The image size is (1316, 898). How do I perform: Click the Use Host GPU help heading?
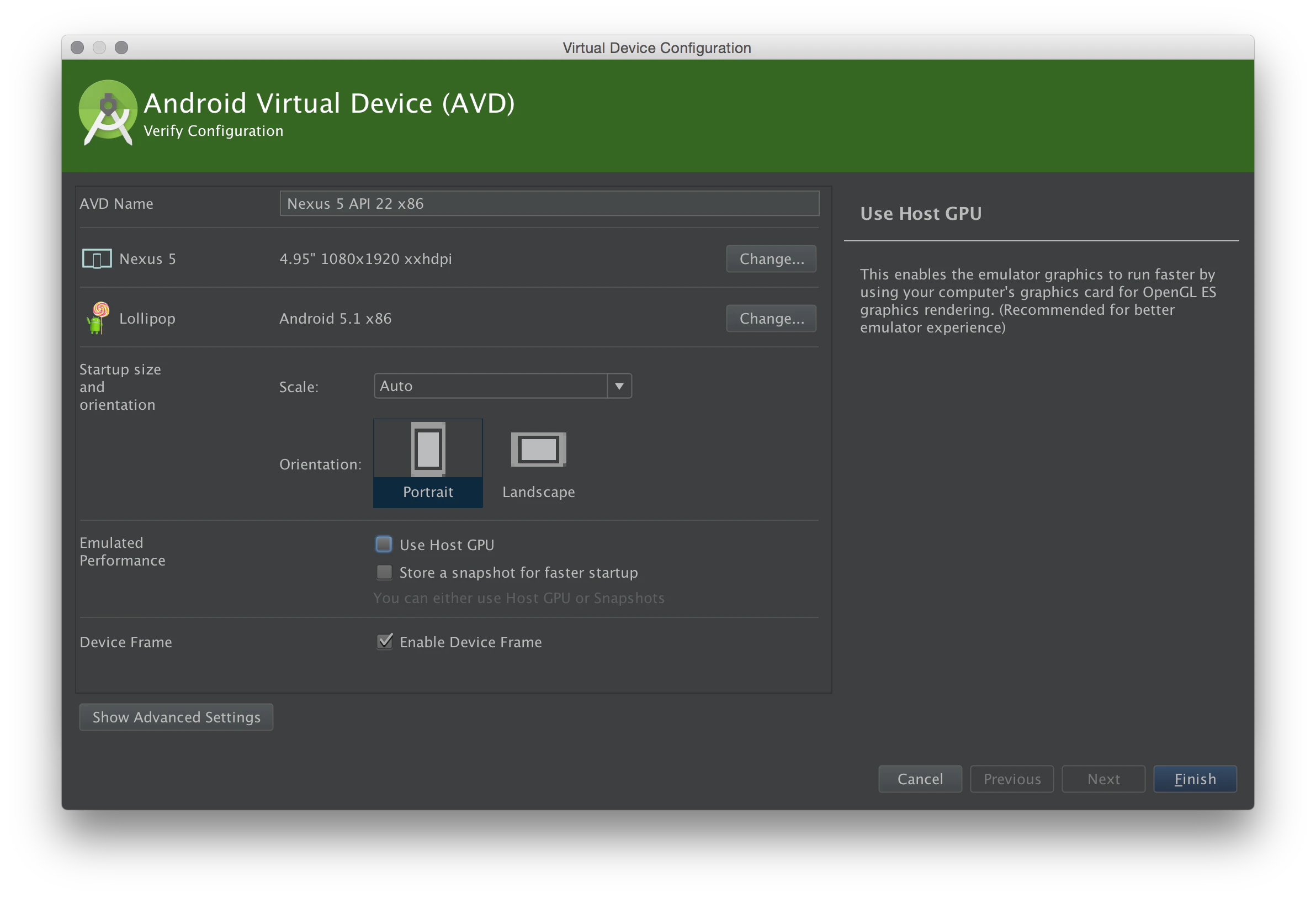pos(921,214)
